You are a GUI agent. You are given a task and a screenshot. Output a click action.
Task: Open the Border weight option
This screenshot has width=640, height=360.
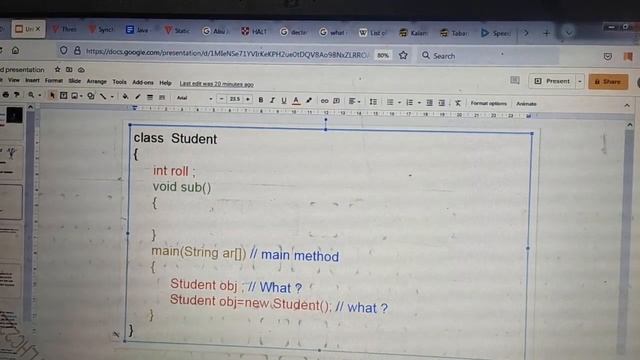tap(150, 97)
